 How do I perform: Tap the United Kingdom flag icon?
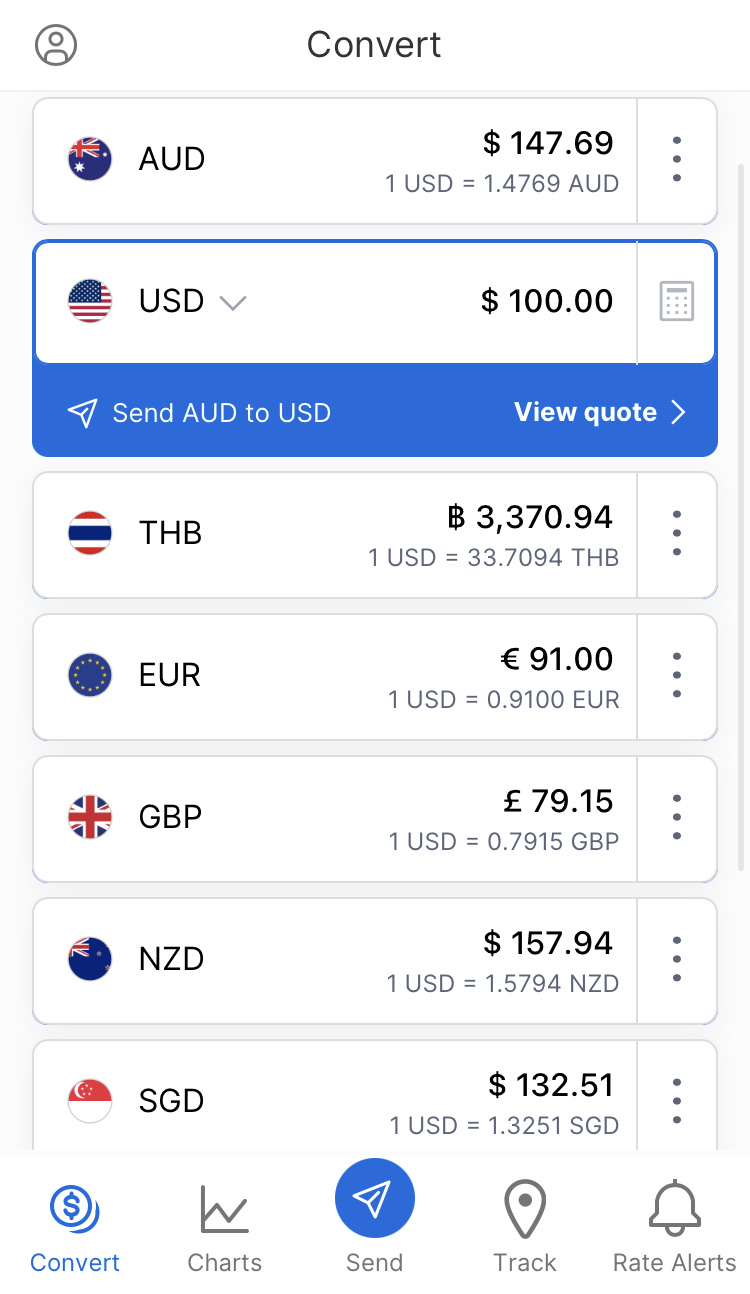pos(90,817)
